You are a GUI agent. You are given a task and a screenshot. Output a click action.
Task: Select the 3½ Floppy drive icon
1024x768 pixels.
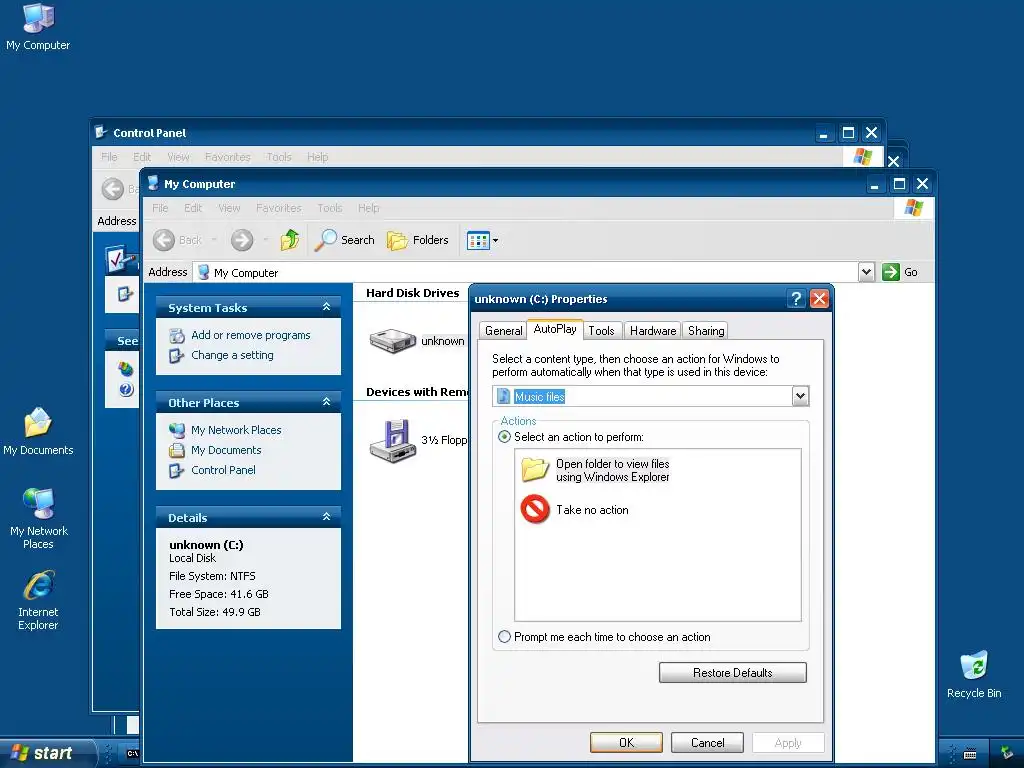click(392, 441)
